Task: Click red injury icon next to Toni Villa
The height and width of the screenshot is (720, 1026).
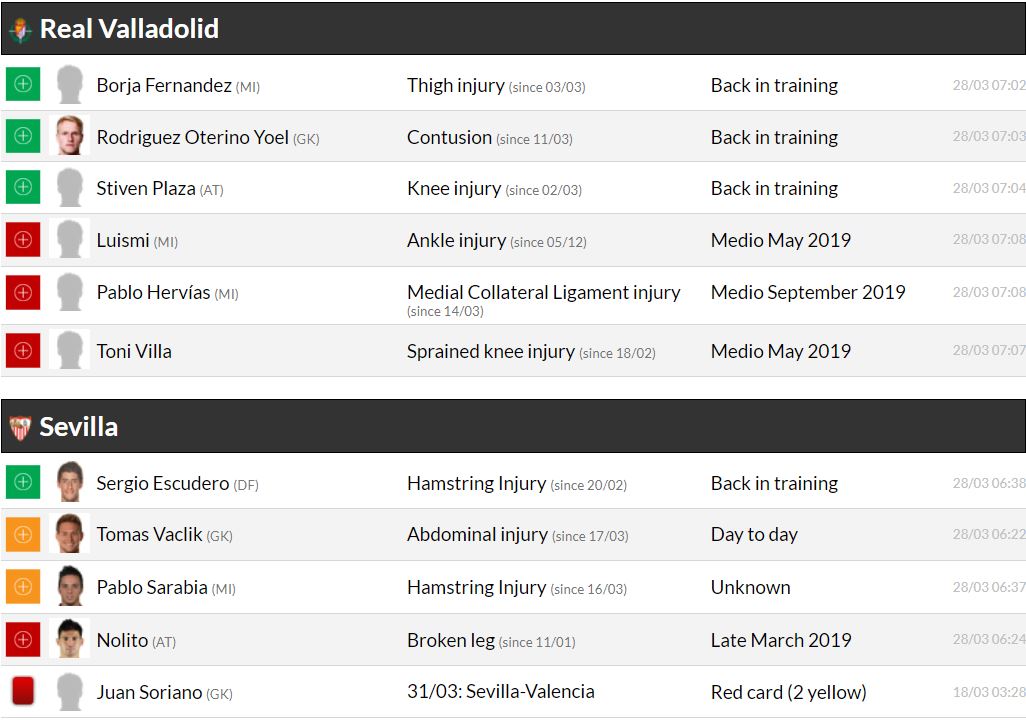Action: [x=23, y=351]
